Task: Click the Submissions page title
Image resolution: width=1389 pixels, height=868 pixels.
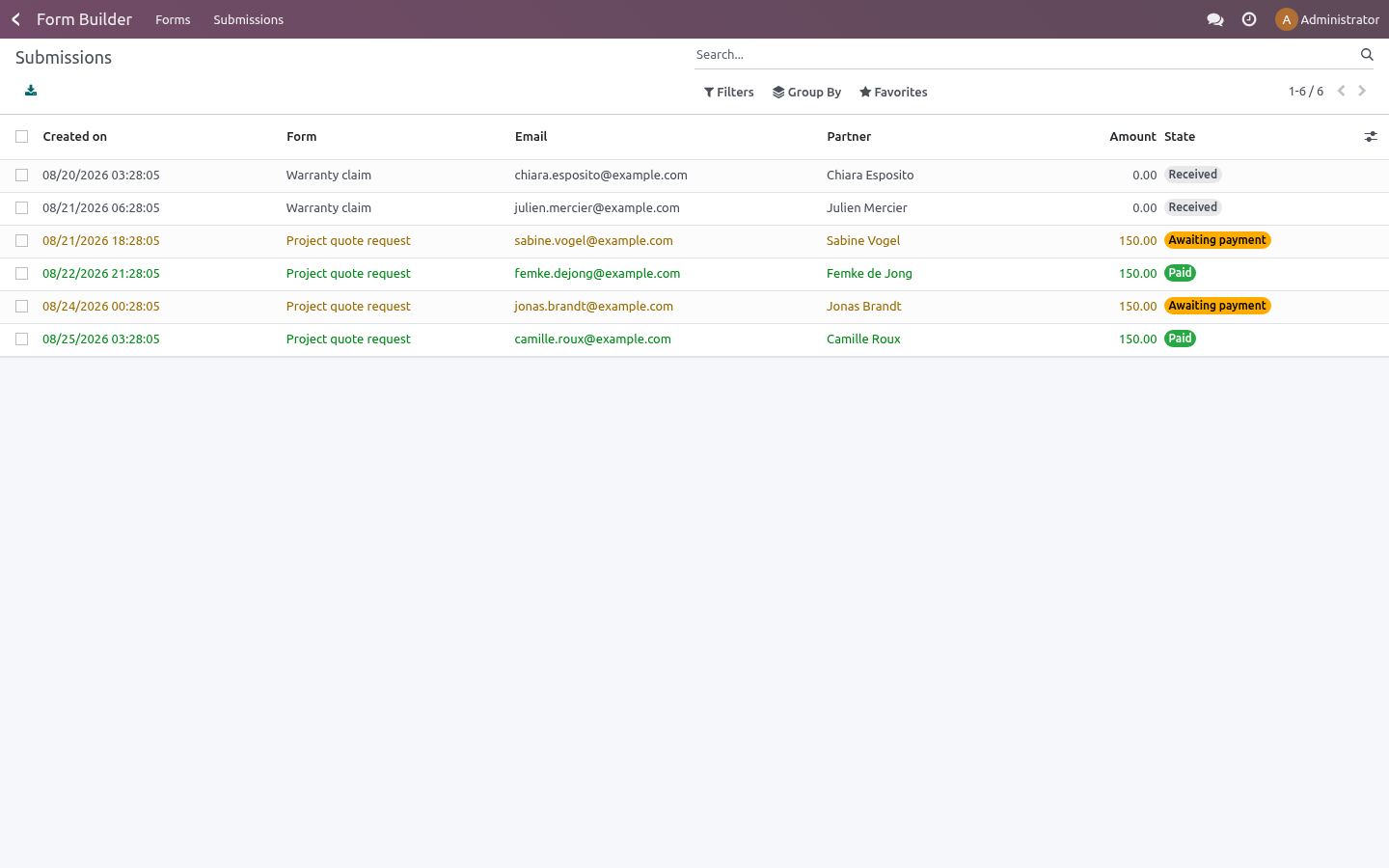Action: pos(64,58)
